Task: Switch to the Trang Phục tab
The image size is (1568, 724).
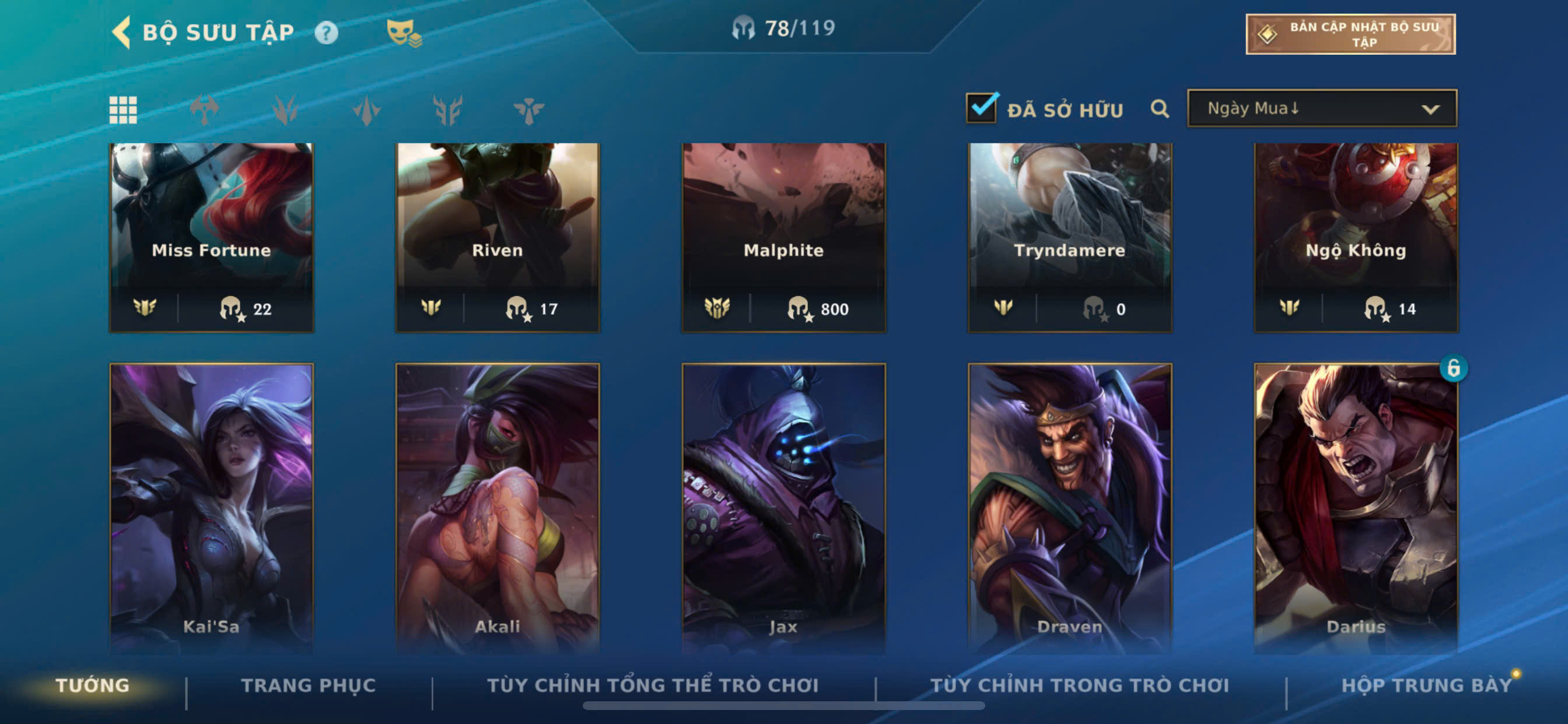Action: [x=309, y=685]
